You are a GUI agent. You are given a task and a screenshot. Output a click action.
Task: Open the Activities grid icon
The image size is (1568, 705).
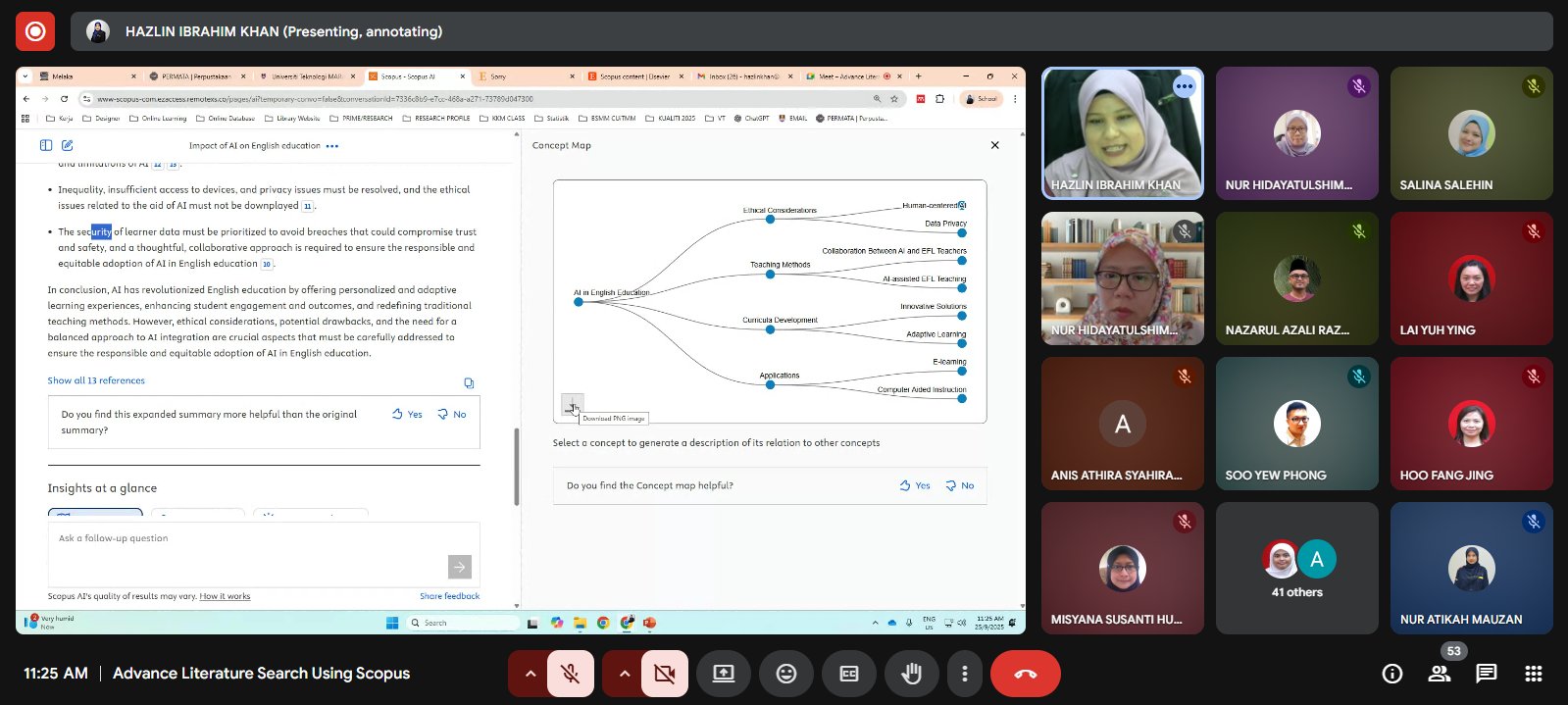[1534, 674]
